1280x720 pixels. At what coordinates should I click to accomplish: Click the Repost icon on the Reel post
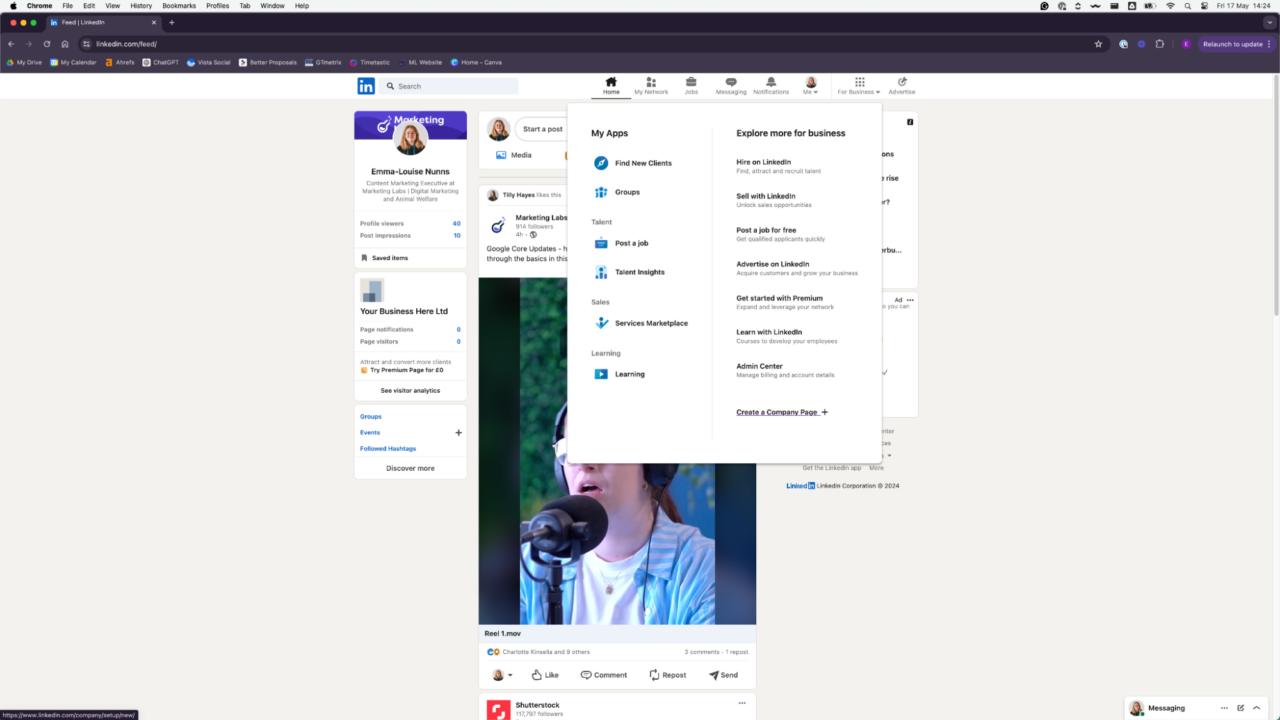(667, 674)
